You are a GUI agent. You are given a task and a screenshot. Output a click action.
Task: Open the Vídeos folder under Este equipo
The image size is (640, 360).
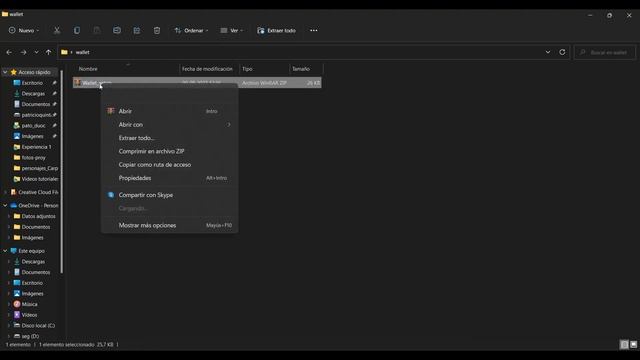click(29, 315)
